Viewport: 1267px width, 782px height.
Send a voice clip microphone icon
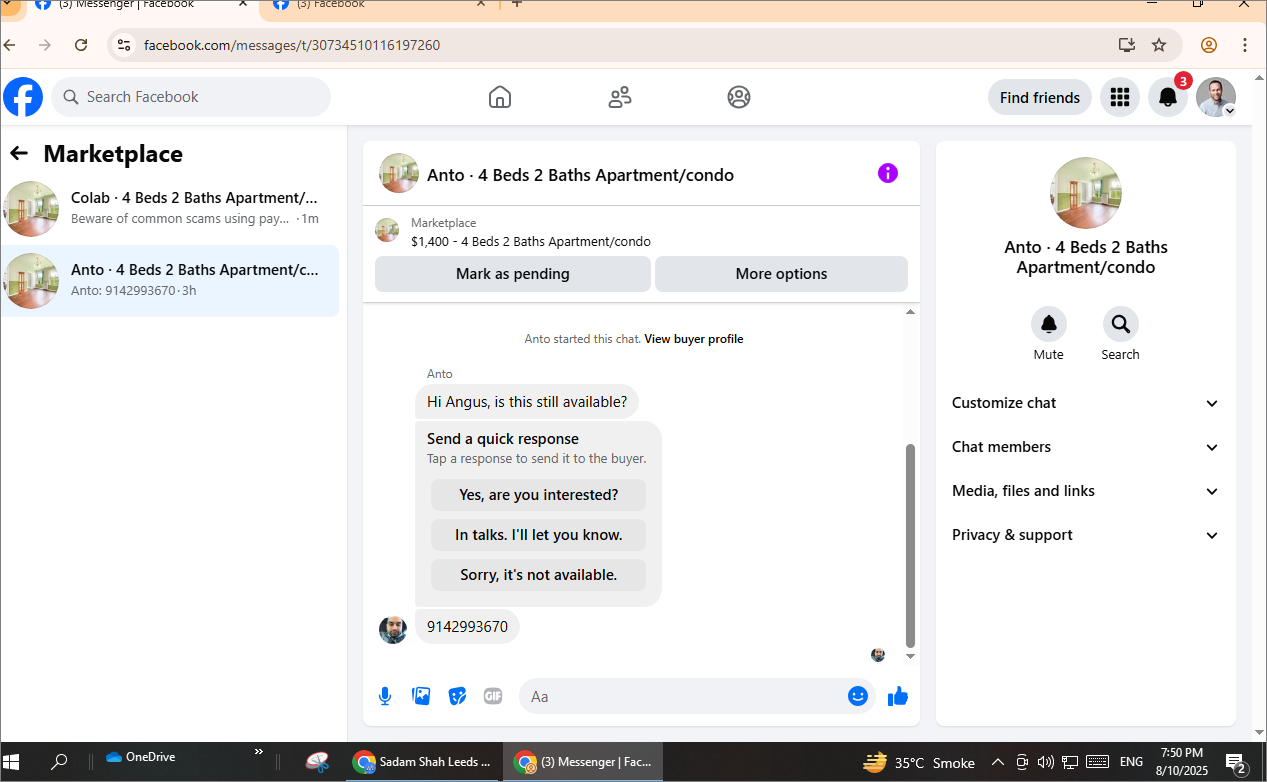coord(385,696)
